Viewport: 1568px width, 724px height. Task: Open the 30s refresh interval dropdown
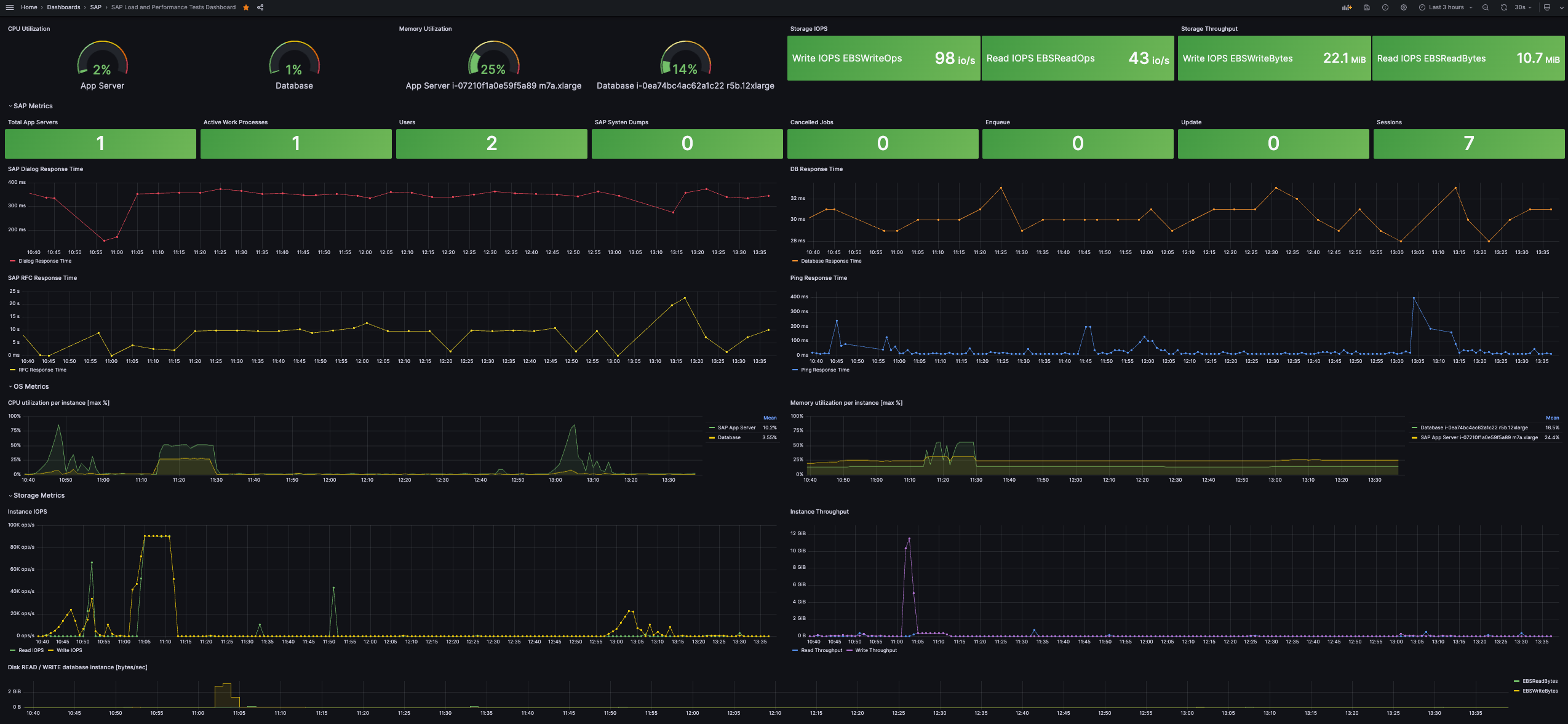coord(1523,7)
